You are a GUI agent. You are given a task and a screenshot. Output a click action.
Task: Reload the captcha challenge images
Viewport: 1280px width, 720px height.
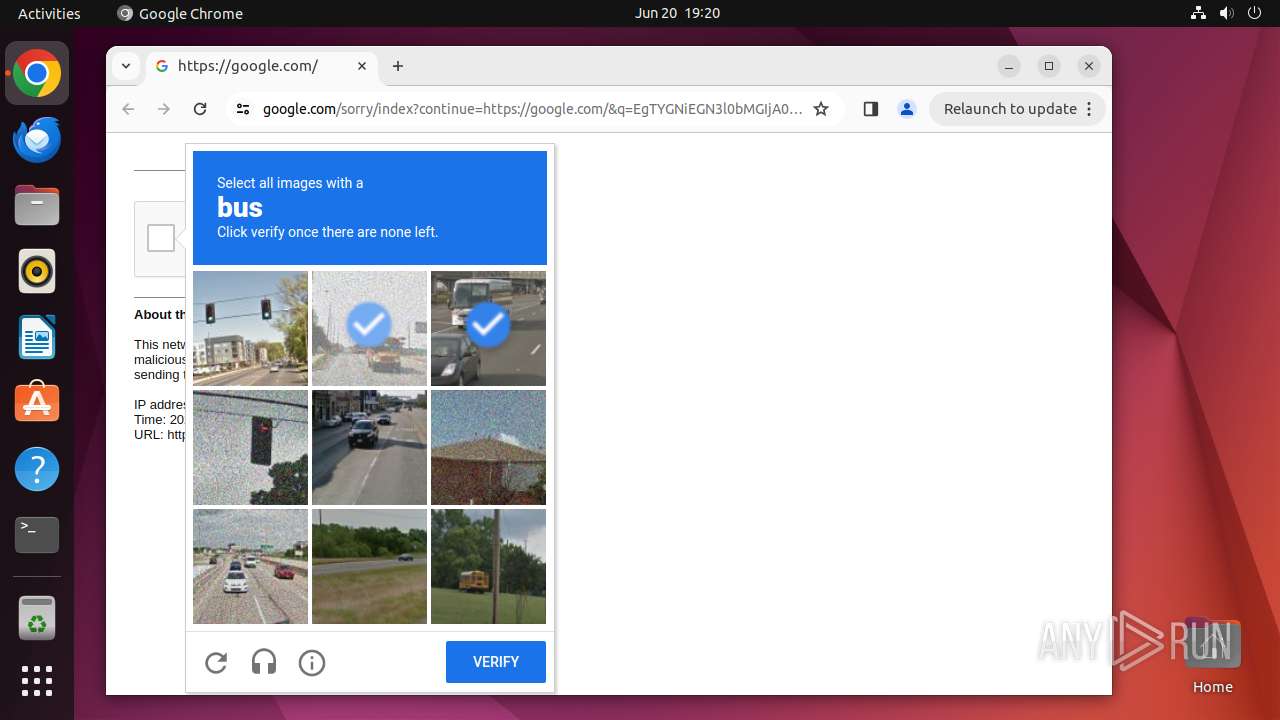(x=216, y=662)
